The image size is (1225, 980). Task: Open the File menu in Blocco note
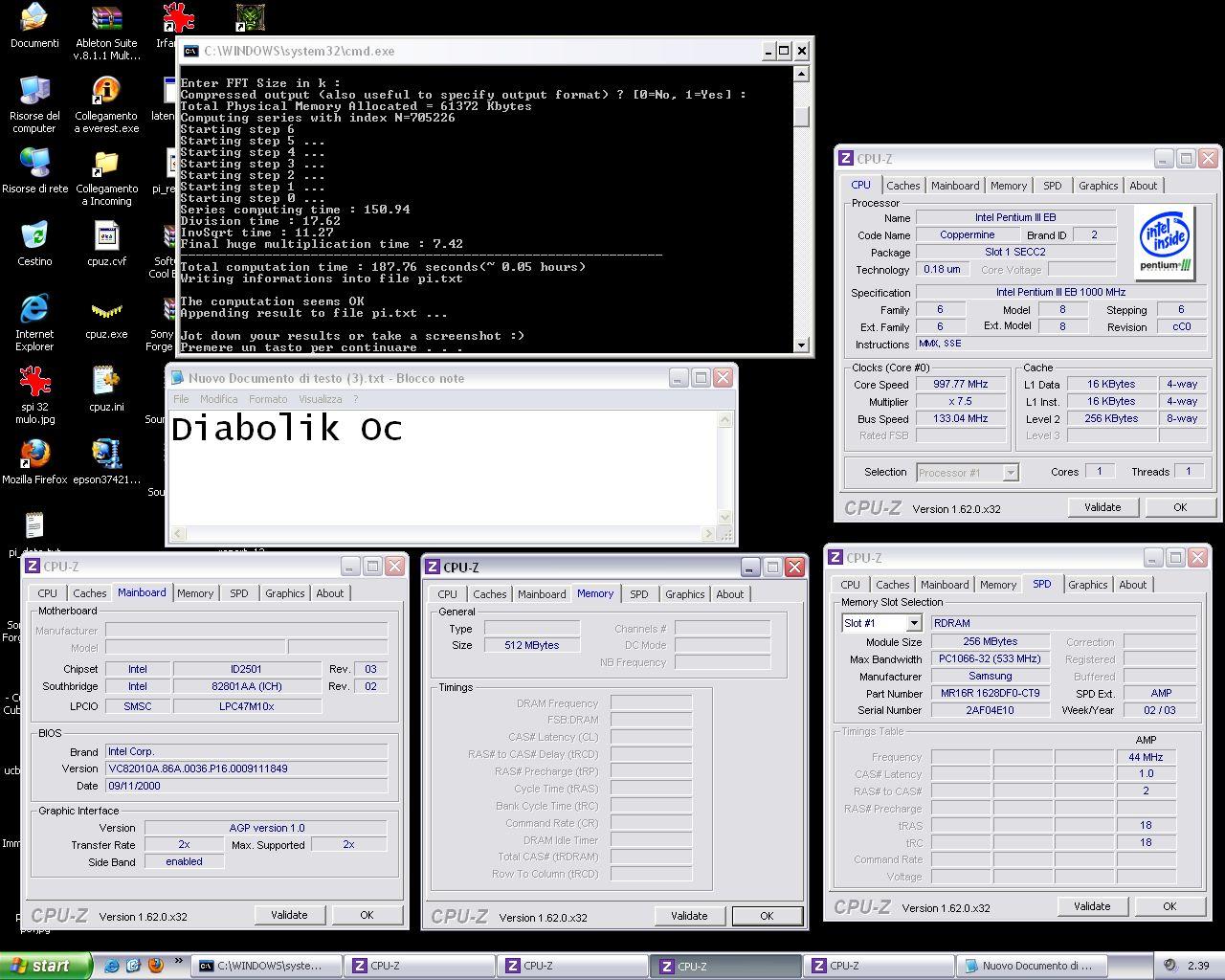[181, 399]
